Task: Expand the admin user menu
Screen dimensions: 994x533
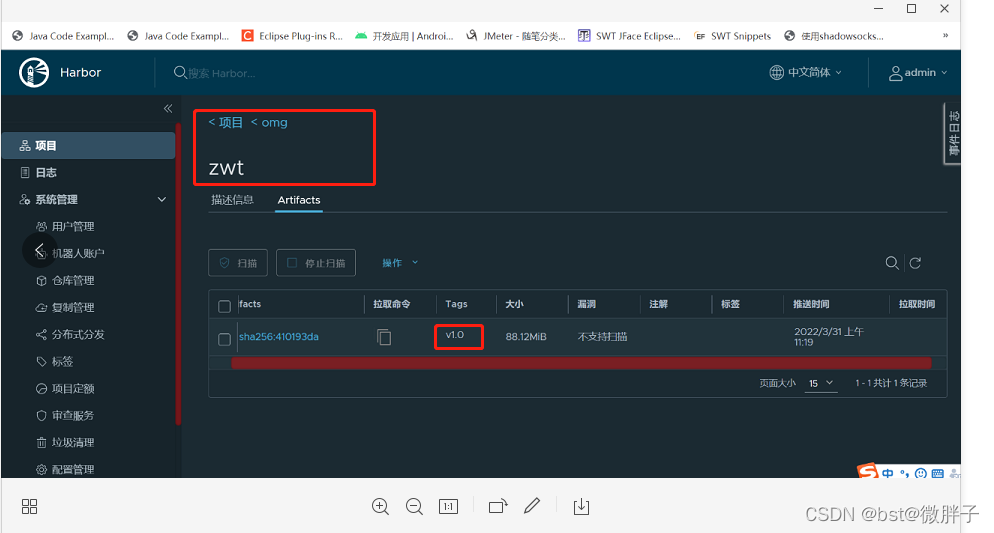Action: (918, 72)
